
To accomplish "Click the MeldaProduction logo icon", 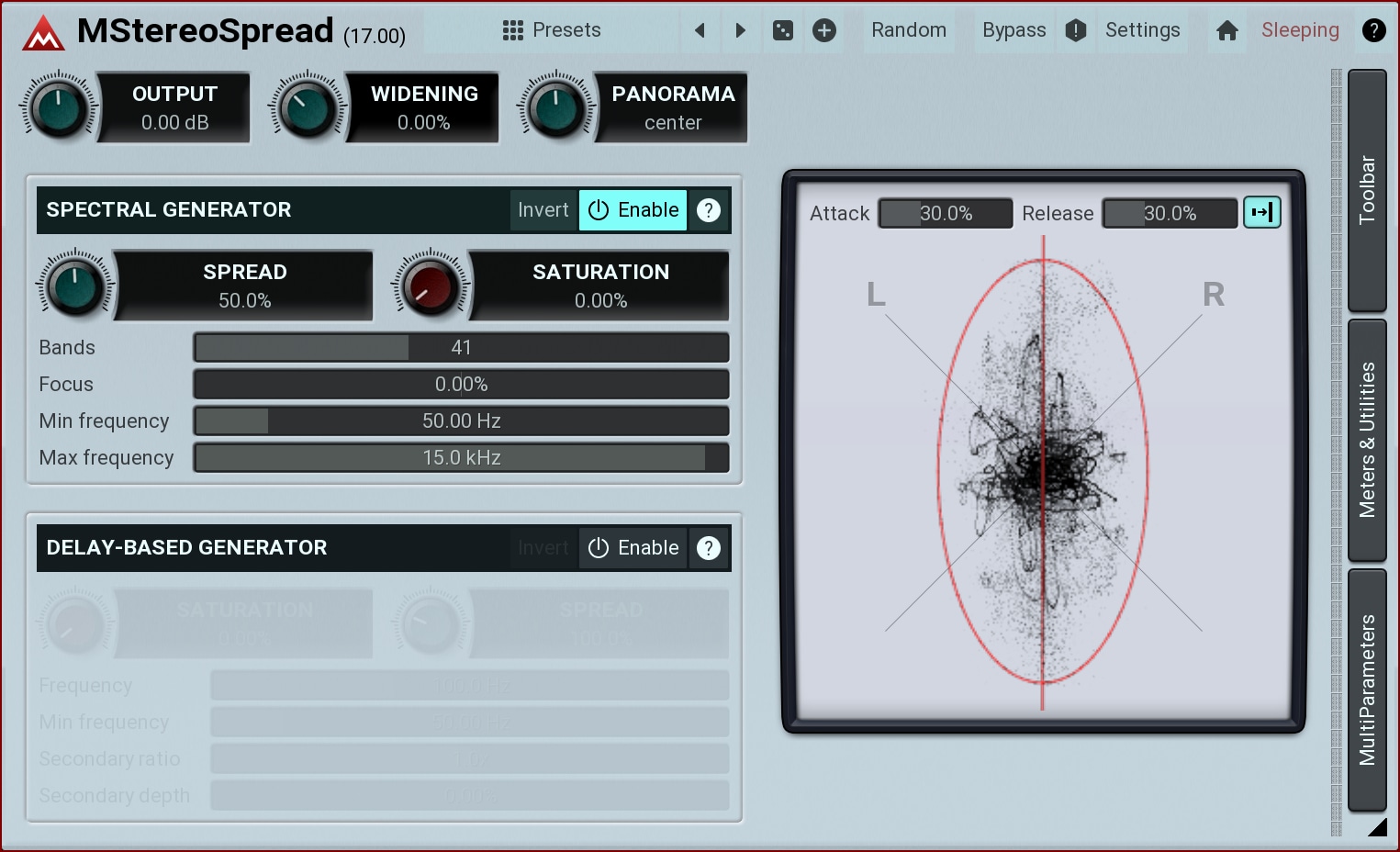I will pyautogui.click(x=43, y=34).
